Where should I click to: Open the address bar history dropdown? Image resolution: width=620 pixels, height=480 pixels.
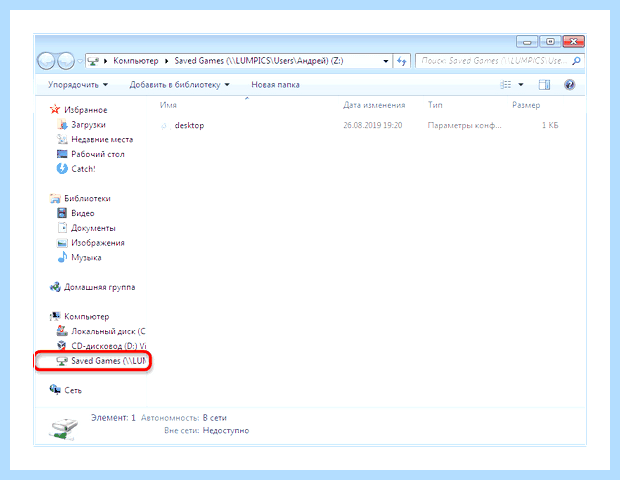386,61
